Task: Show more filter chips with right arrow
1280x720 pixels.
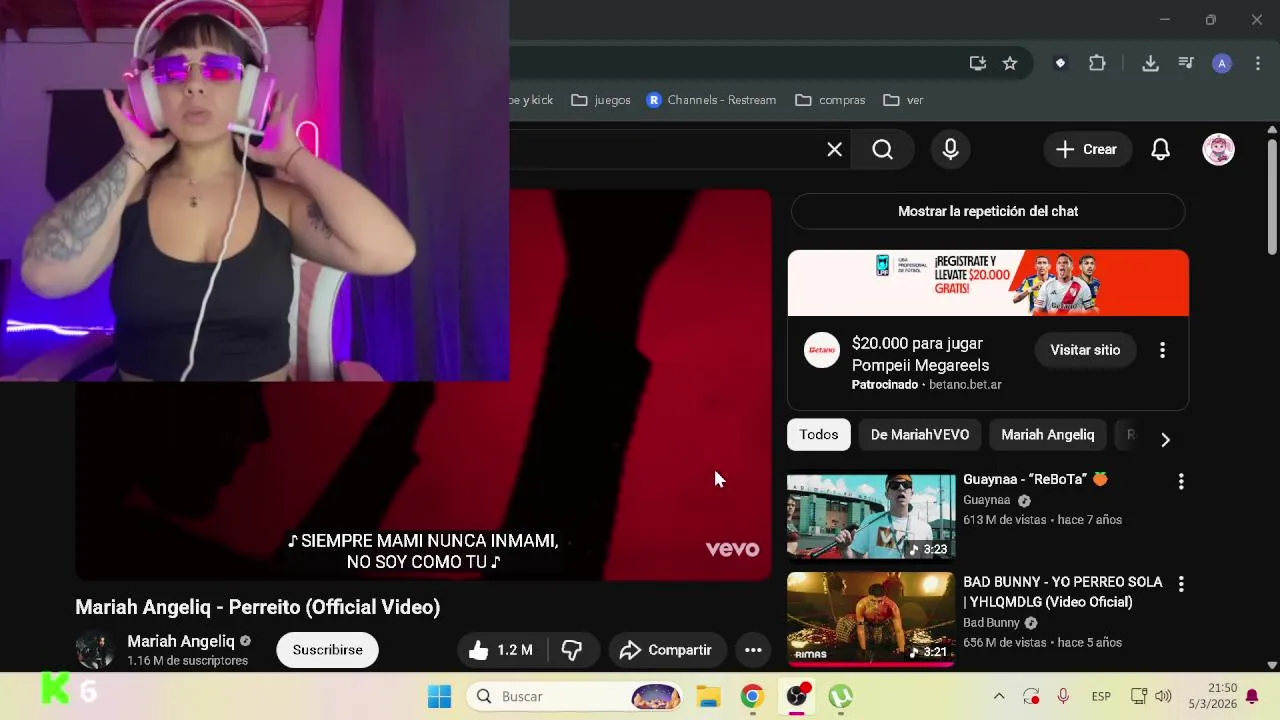Action: (1165, 439)
